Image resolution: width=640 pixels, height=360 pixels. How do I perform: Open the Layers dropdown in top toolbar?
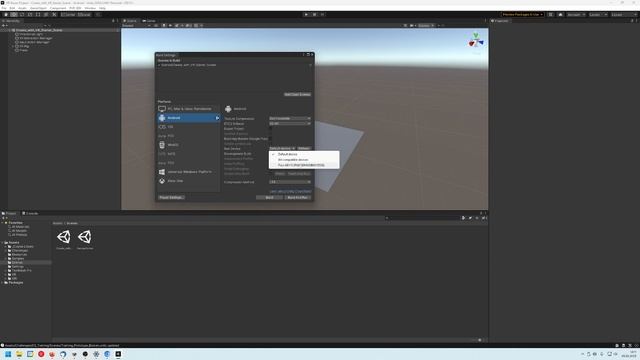pos(597,15)
